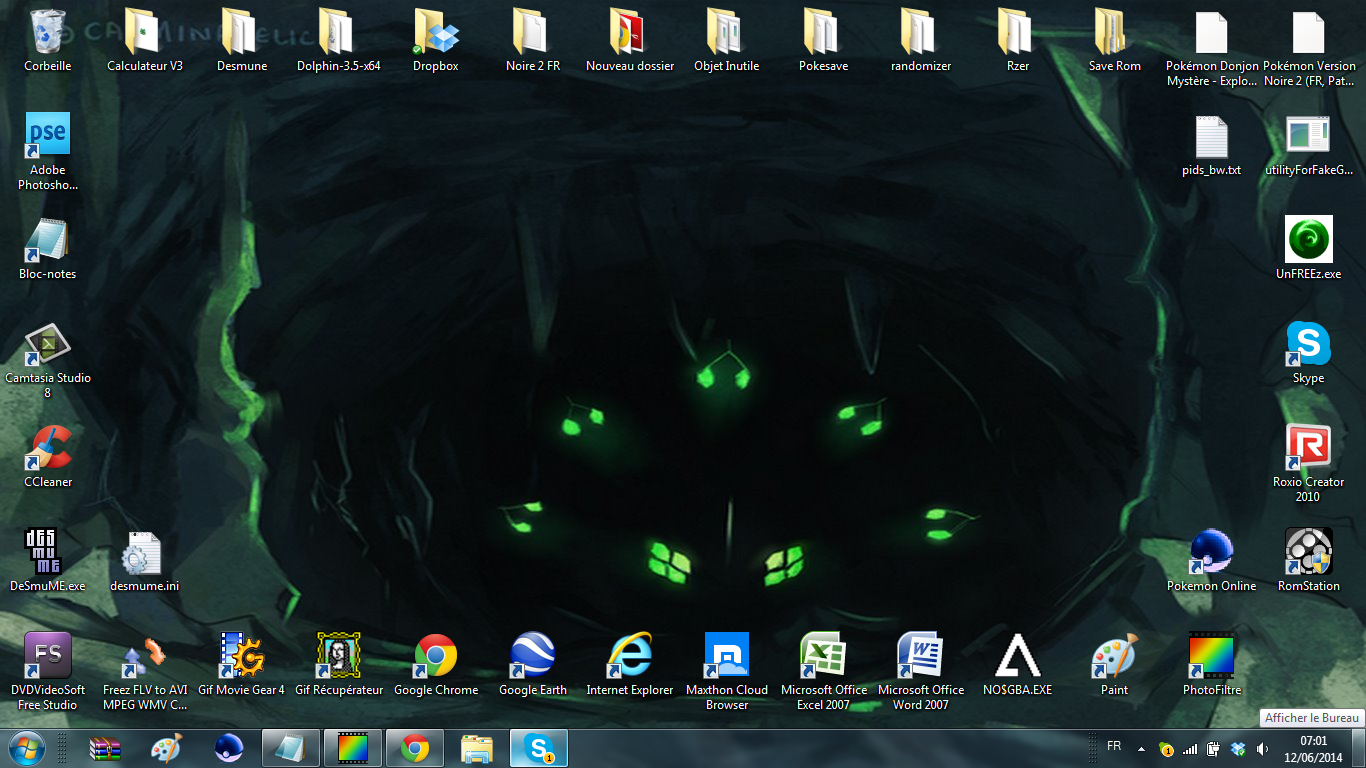Select the Gif Movie Gear 4 shortcut
1366x768 pixels.
point(242,664)
